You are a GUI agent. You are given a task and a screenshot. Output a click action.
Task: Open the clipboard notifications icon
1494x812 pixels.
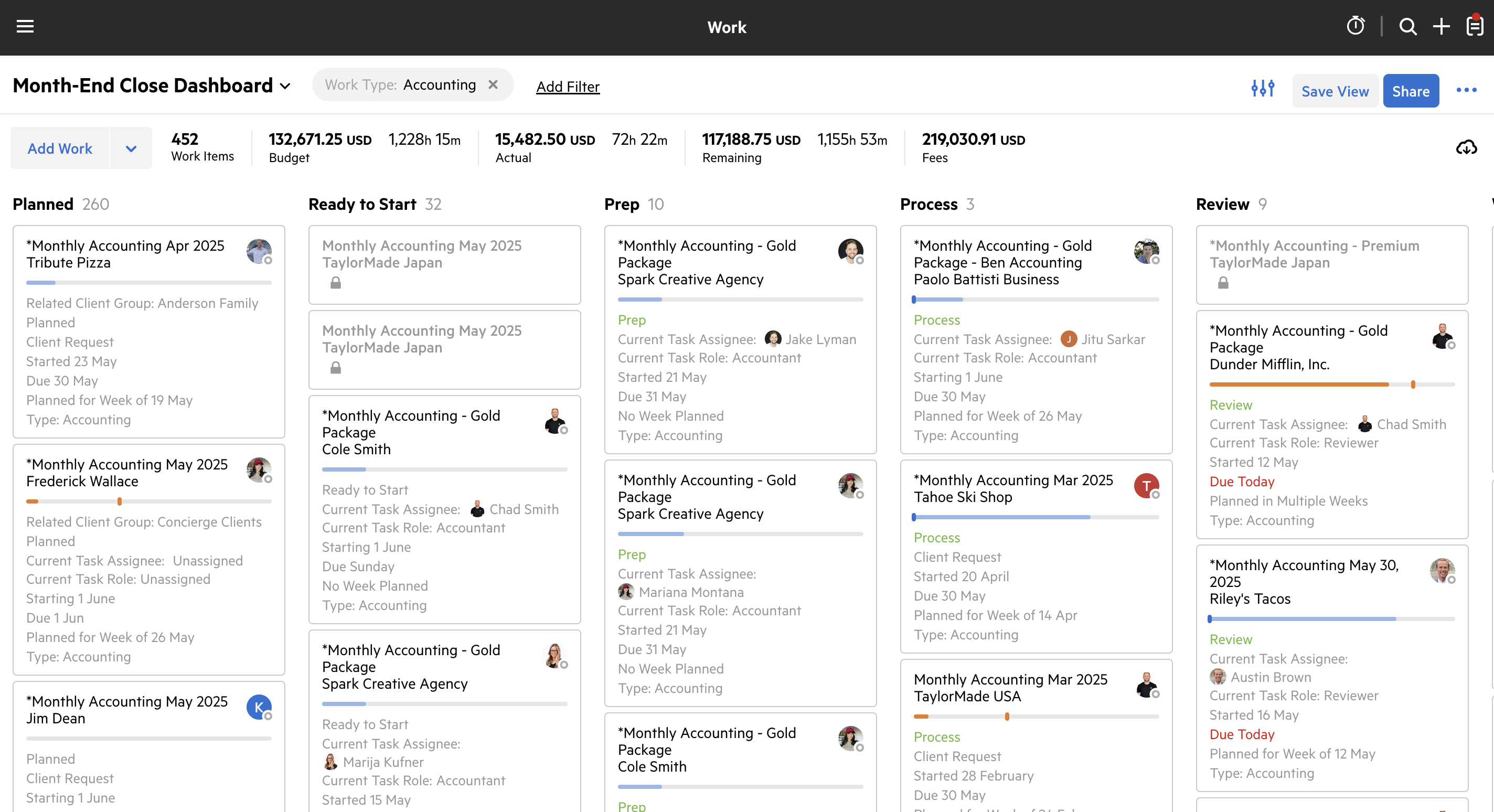pos(1475,27)
